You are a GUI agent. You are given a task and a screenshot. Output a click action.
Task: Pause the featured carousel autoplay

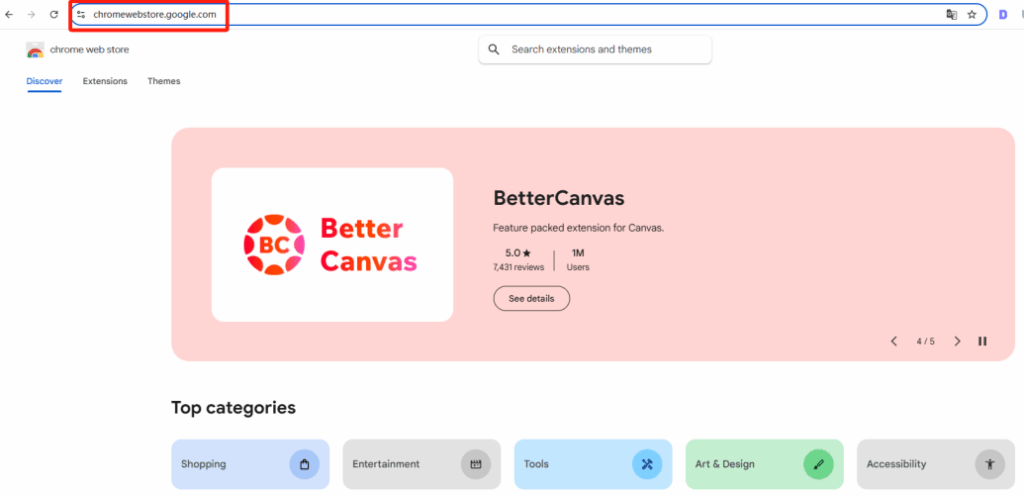[x=982, y=341]
